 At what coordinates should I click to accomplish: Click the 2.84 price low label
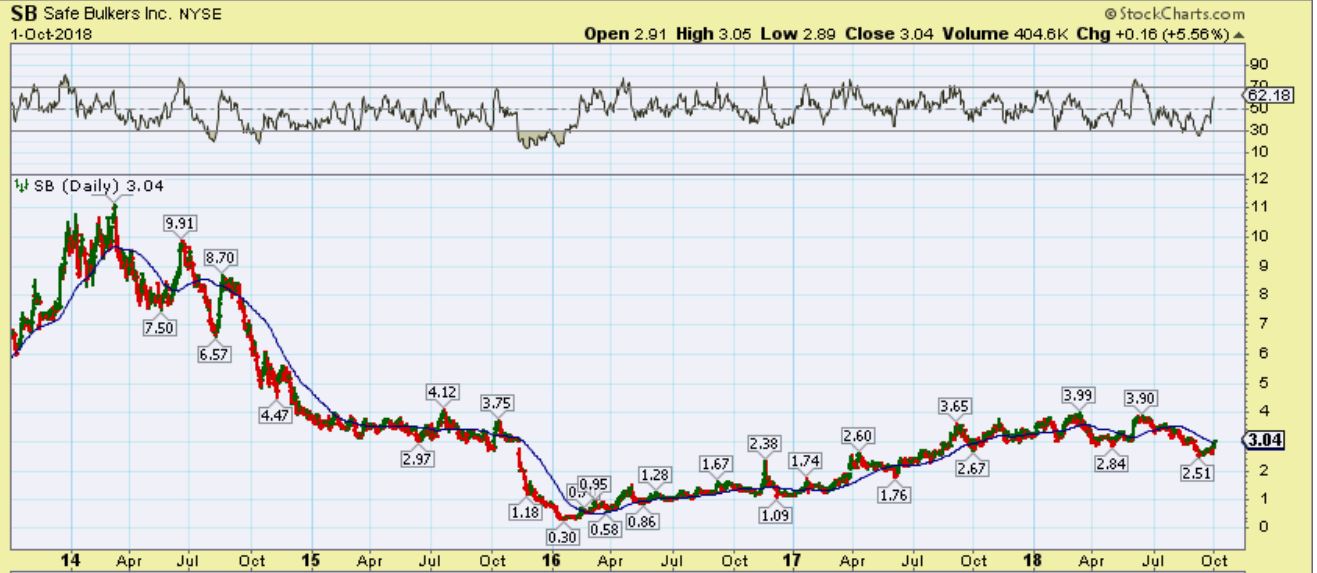[x=1111, y=463]
